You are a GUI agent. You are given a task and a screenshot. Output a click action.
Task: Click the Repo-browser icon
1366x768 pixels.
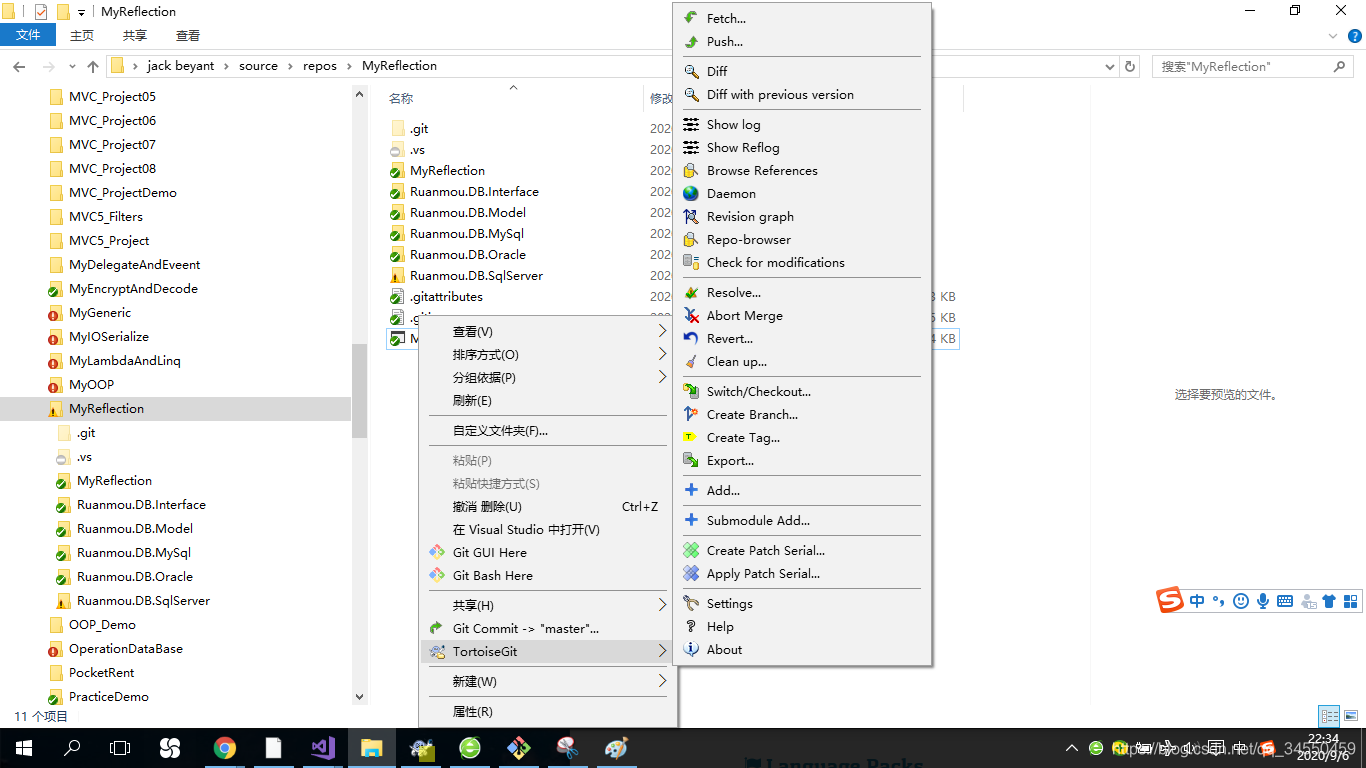point(691,239)
